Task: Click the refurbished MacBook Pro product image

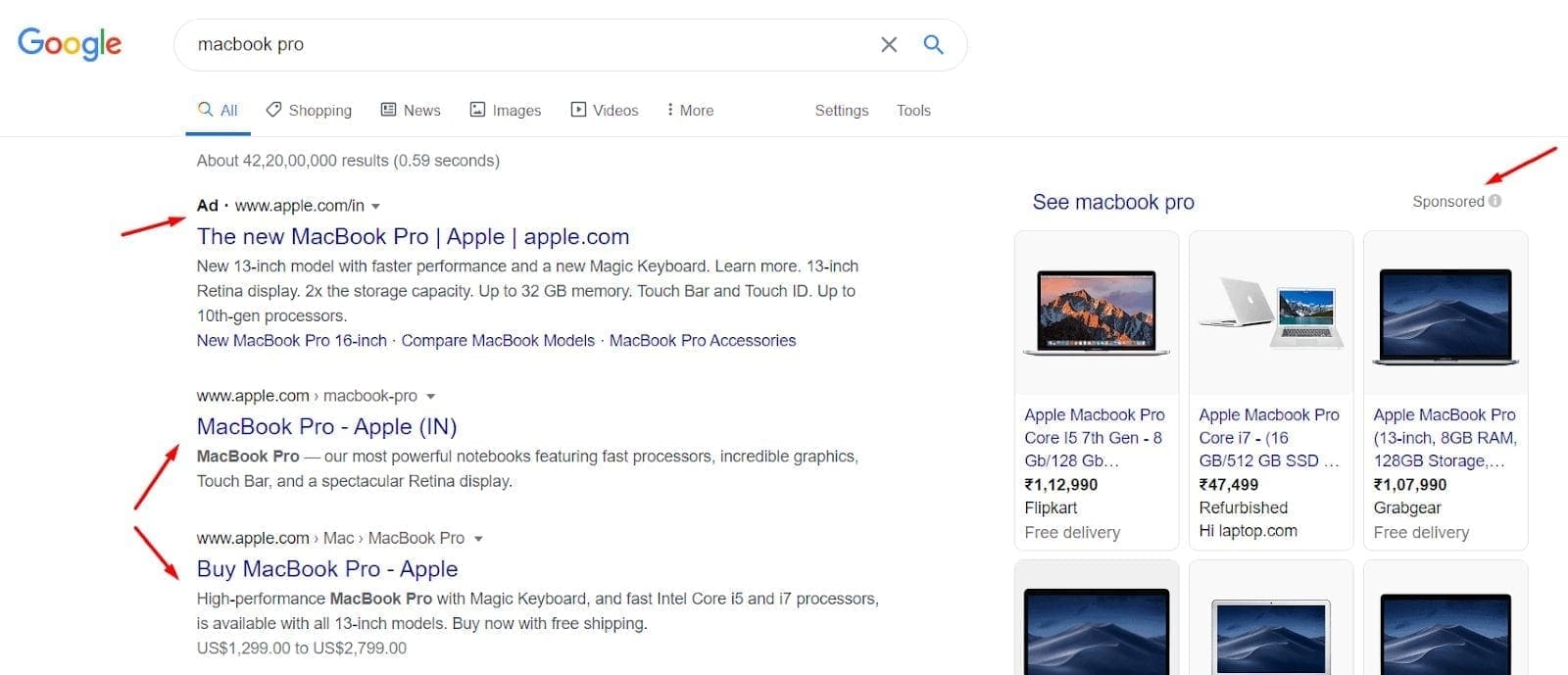Action: coord(1271,313)
